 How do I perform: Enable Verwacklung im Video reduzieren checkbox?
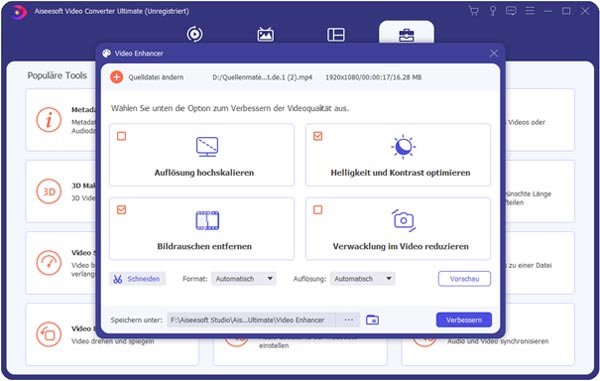coord(318,209)
